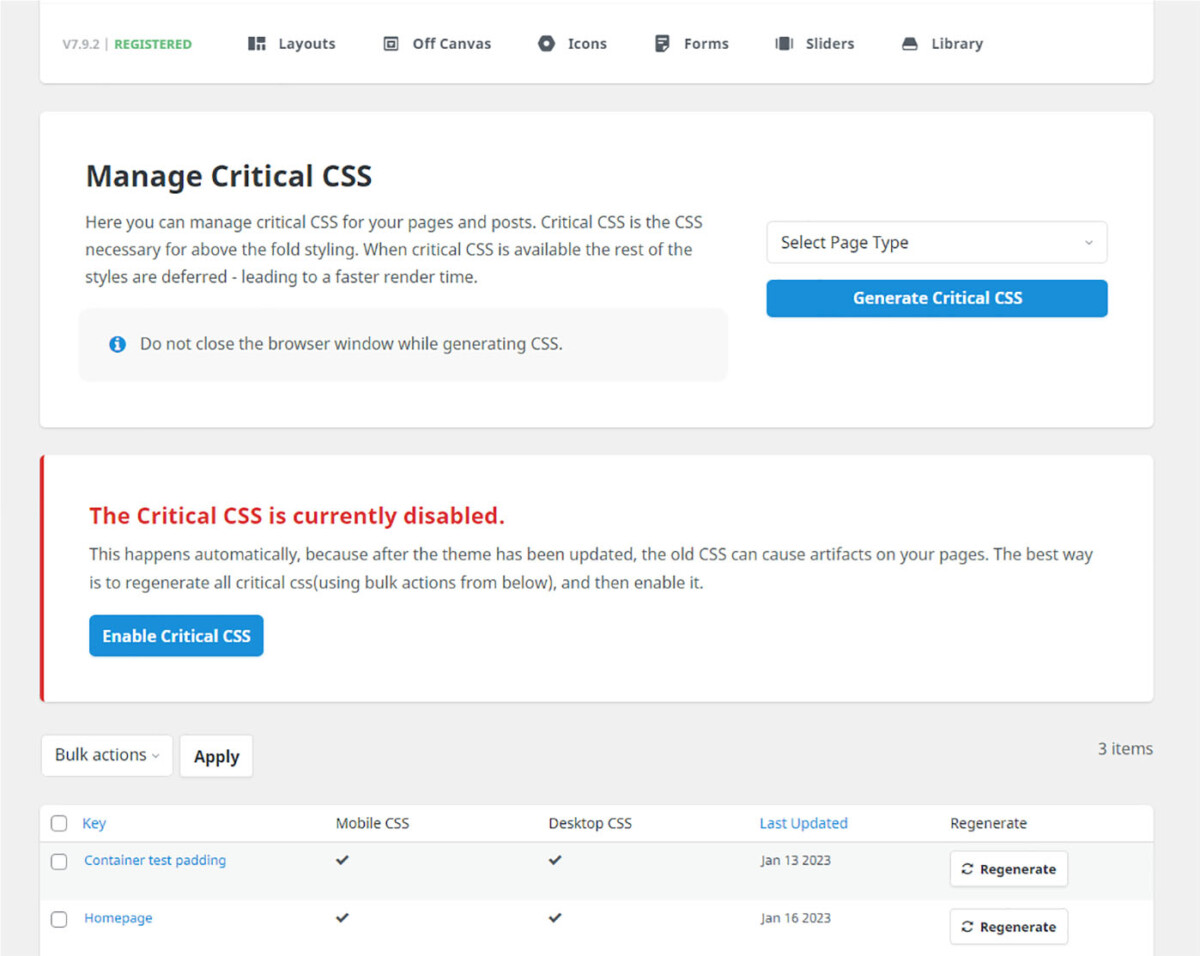Check the Container test padding row checkbox
The height and width of the screenshot is (956, 1200).
coord(58,861)
